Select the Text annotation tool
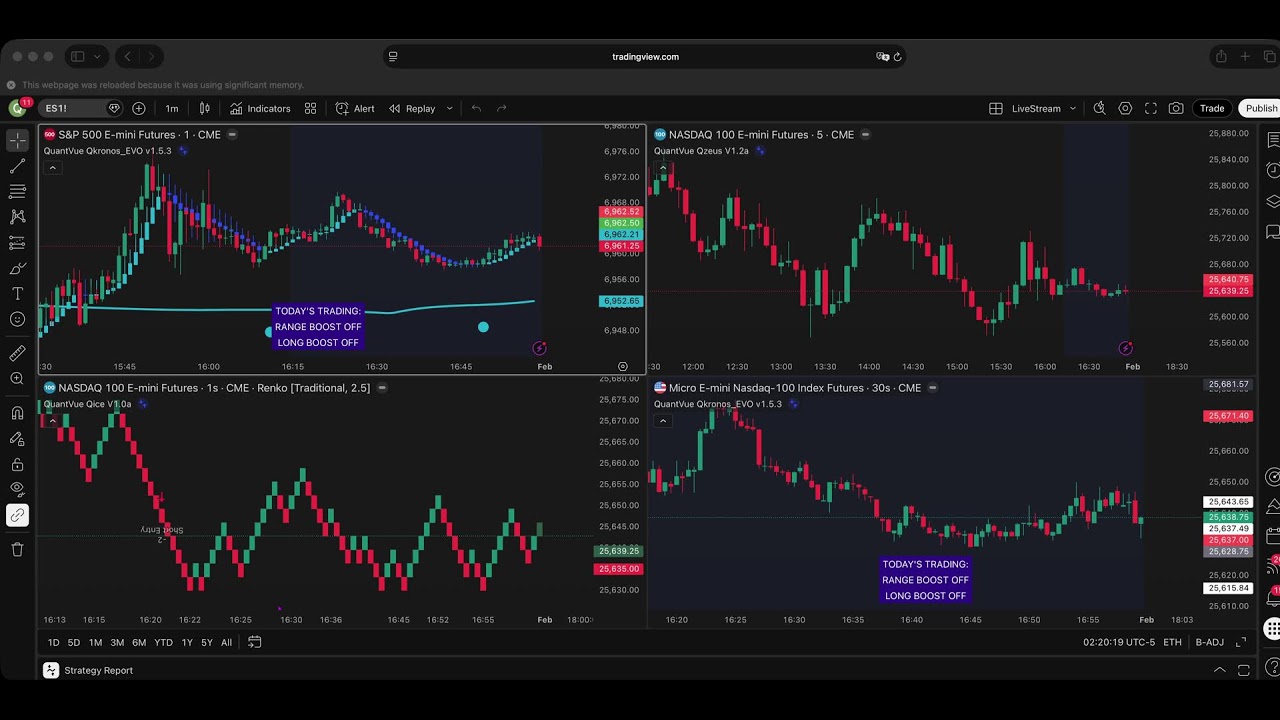 [x=17, y=294]
